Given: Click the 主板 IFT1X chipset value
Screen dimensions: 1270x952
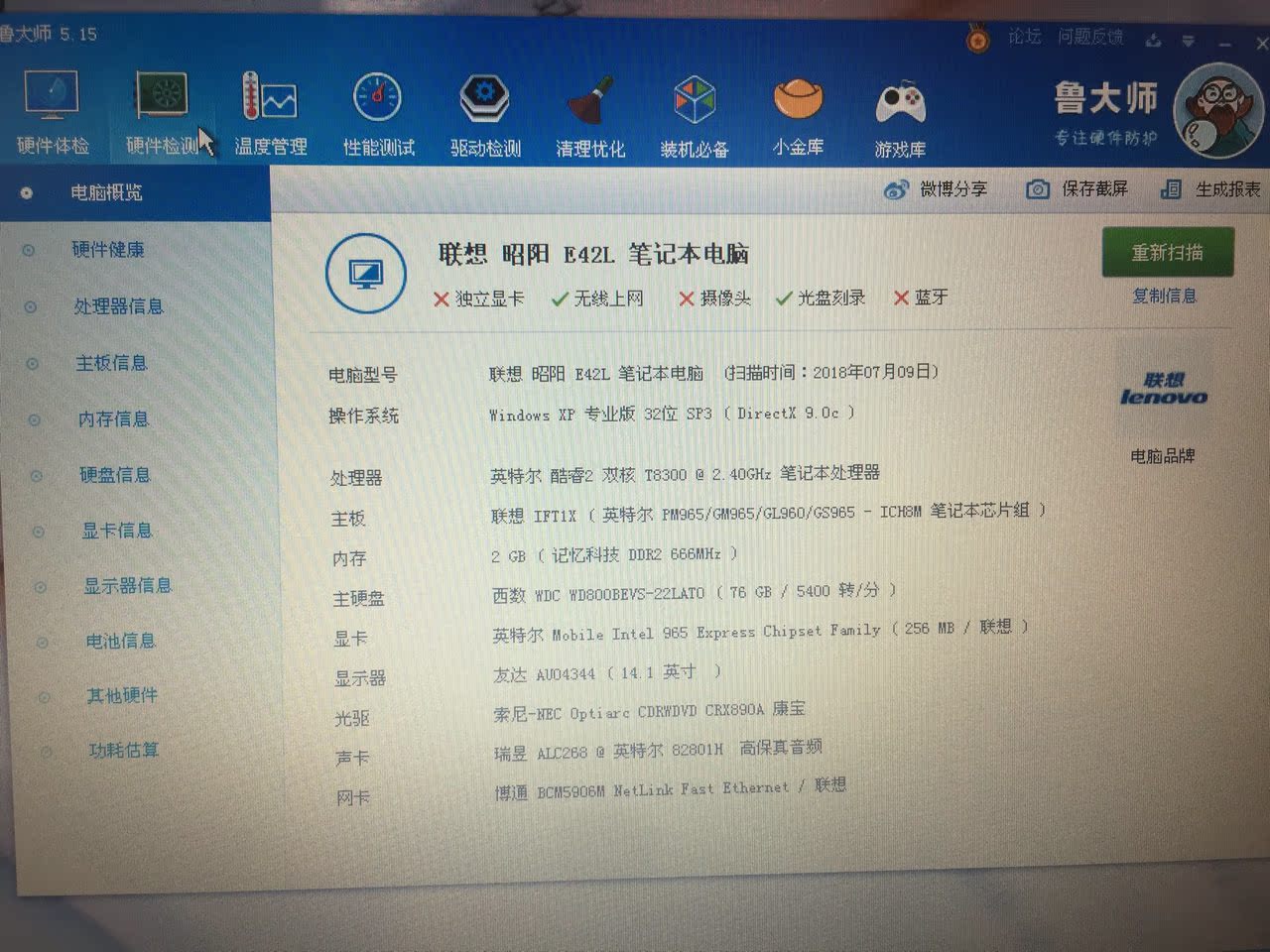Looking at the screenshot, I should (x=769, y=513).
